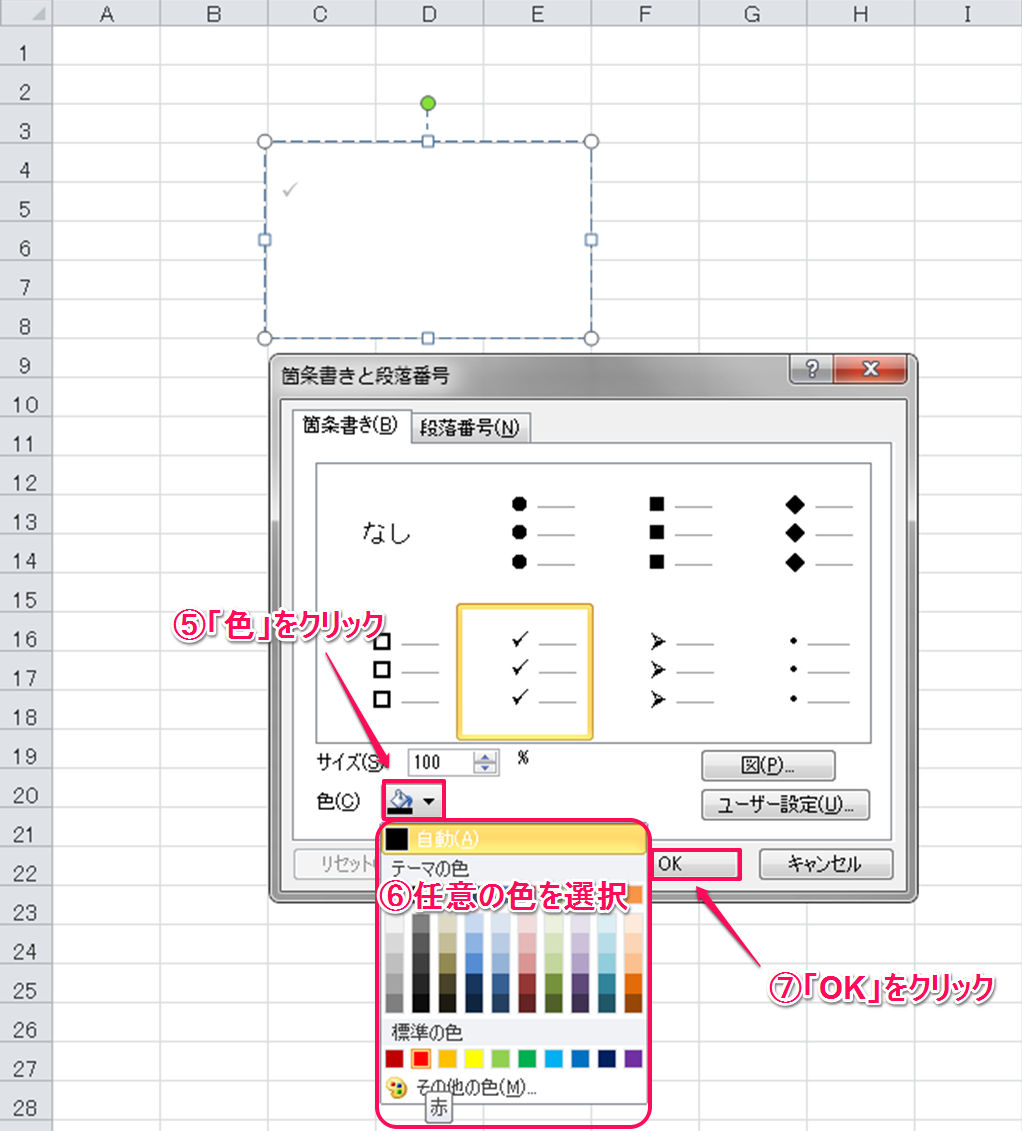Image resolution: width=1022 pixels, height=1131 pixels.
Task: Select 自動(A) automatic color option
Action: tap(513, 838)
